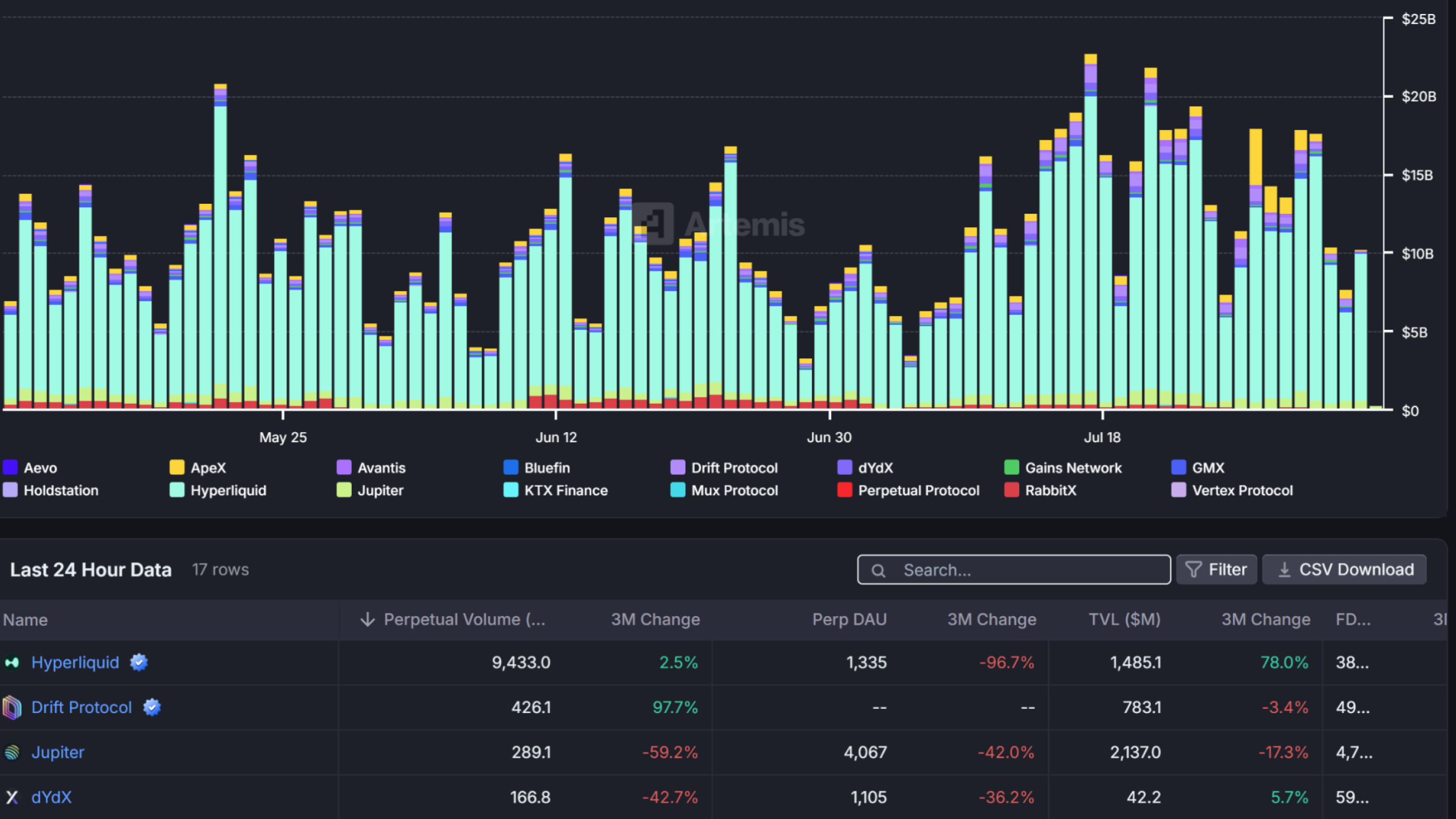Open the Hyperliquid protocol link
The width and height of the screenshot is (1456, 819).
[x=75, y=662]
